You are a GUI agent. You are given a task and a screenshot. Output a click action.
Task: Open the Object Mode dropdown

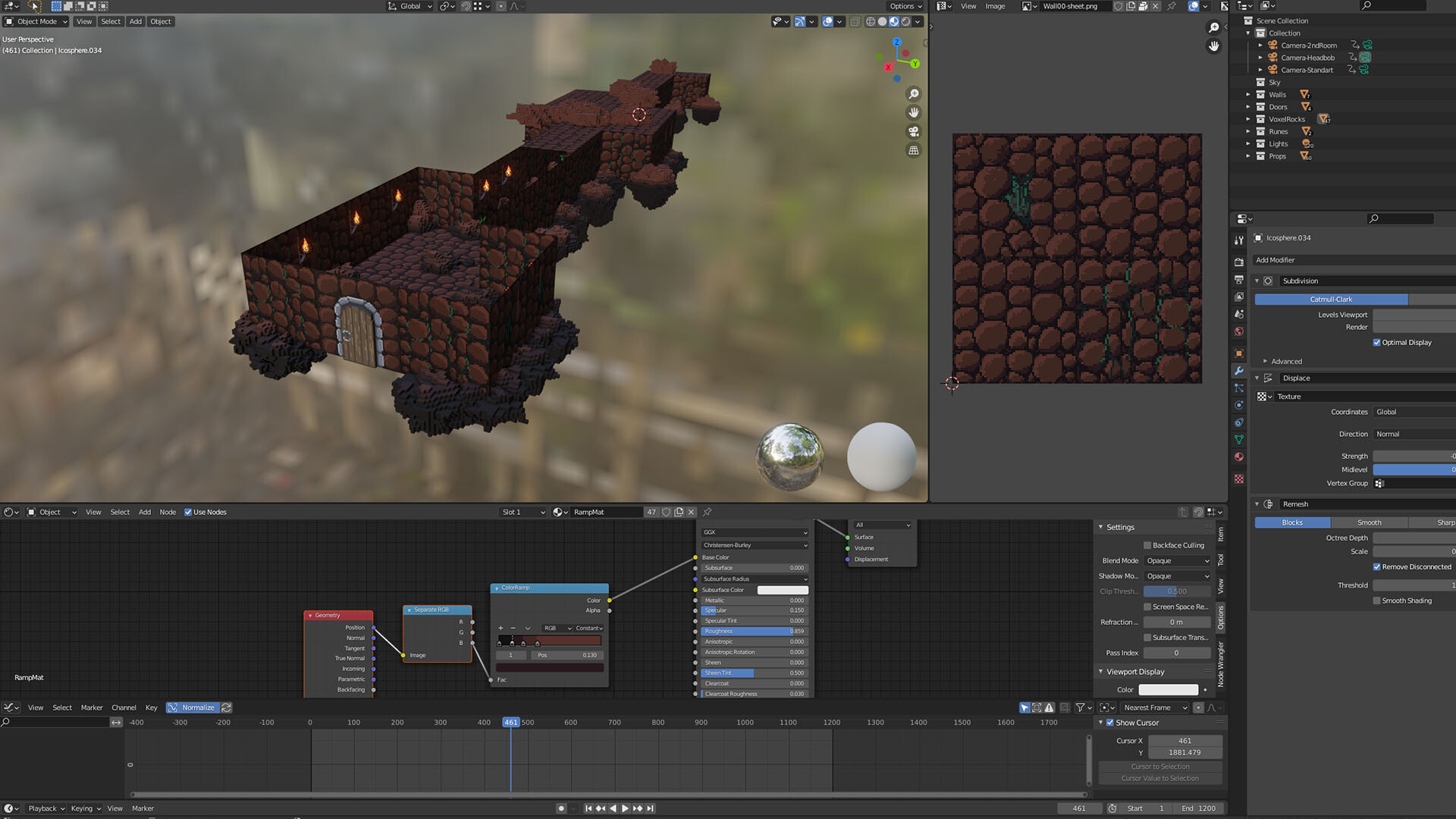(x=36, y=21)
